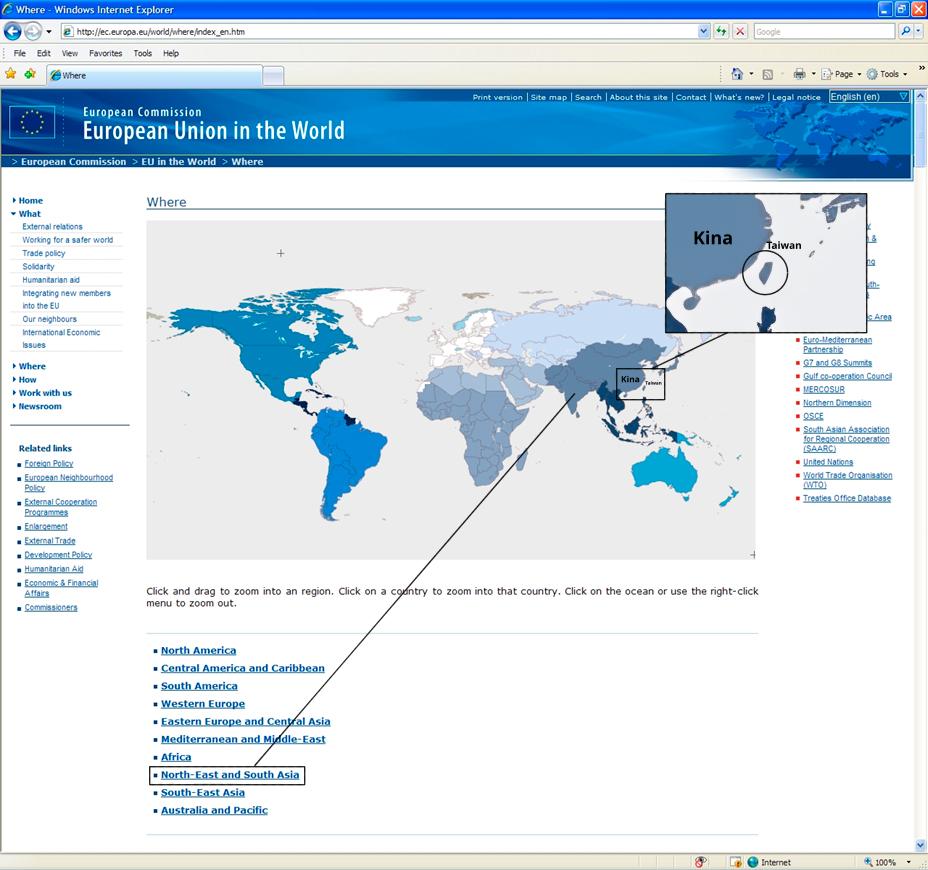Click the 'Enlargement' related link
The image size is (928, 870).
point(46,526)
